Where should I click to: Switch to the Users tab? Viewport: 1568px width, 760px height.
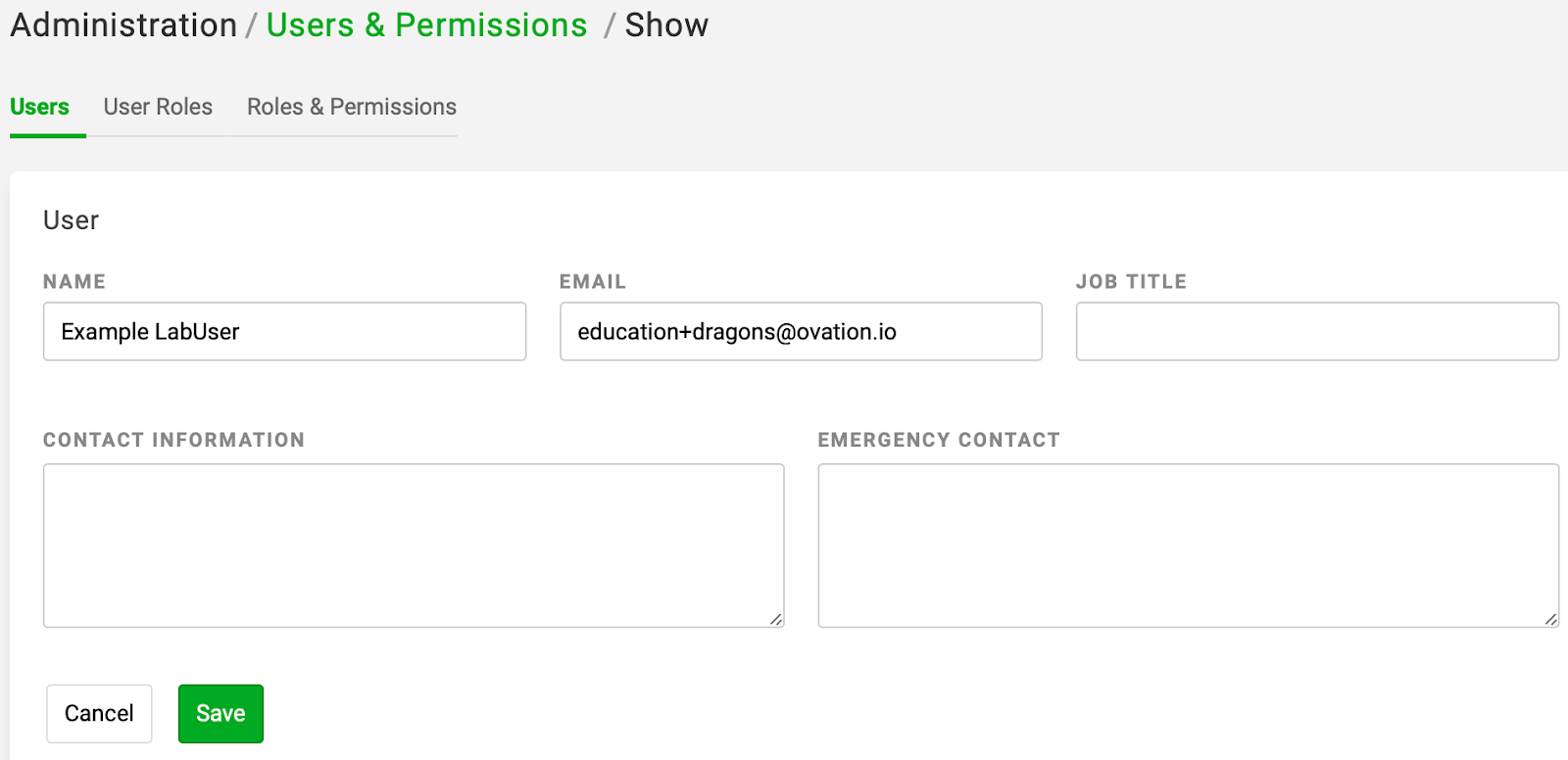click(39, 107)
